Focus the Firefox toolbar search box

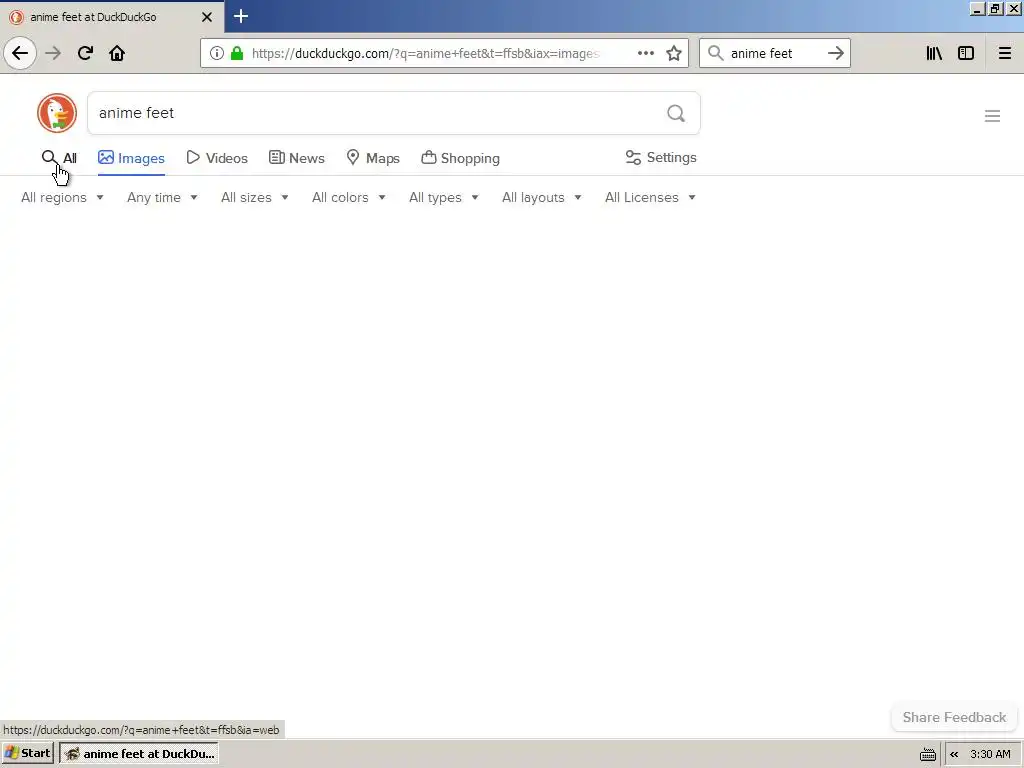click(775, 53)
